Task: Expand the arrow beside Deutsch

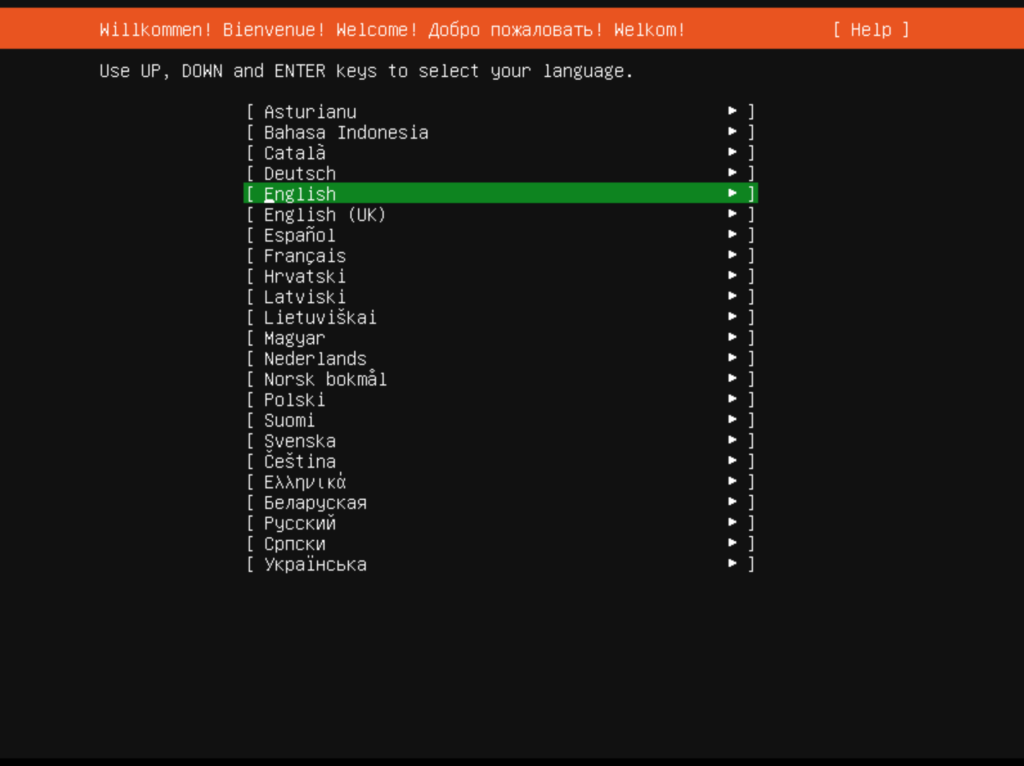Action: click(733, 172)
